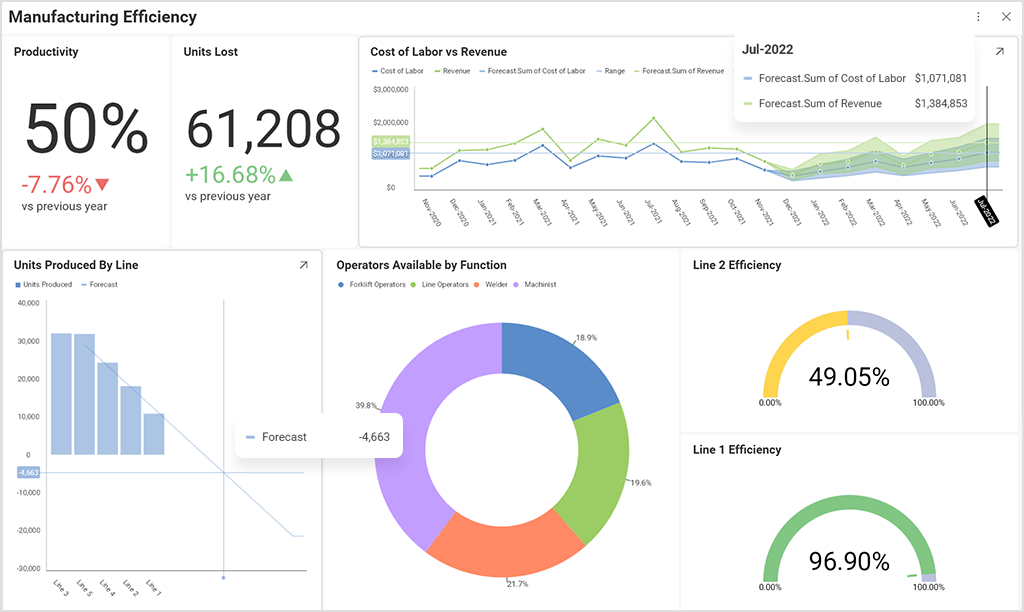Click the Forecast.Sum of Cost of Labor legend marker
Image resolution: width=1024 pixels, height=612 pixels.
tap(482, 71)
